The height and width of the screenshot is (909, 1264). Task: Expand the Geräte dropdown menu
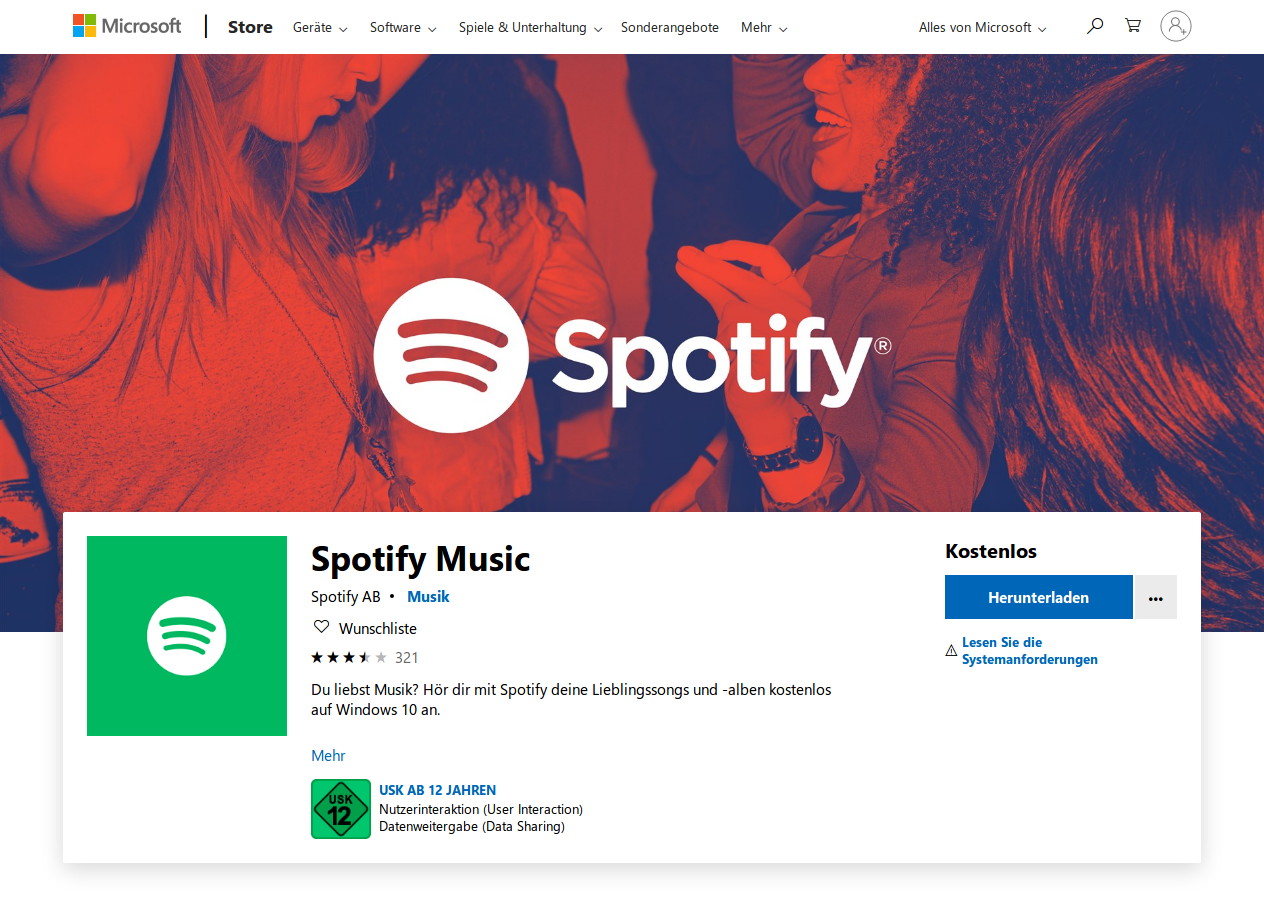[320, 28]
